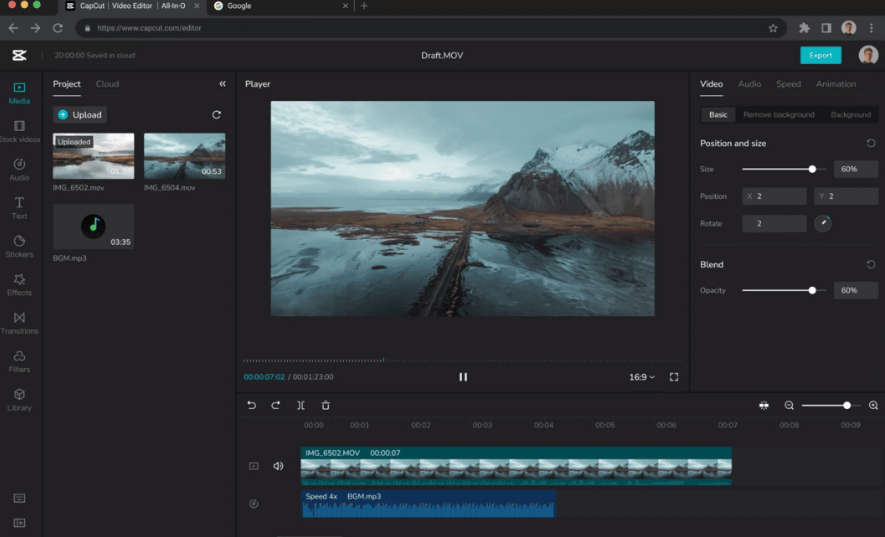
Task: Click the layout panel icon at sidebar bottom
Action: point(19,523)
